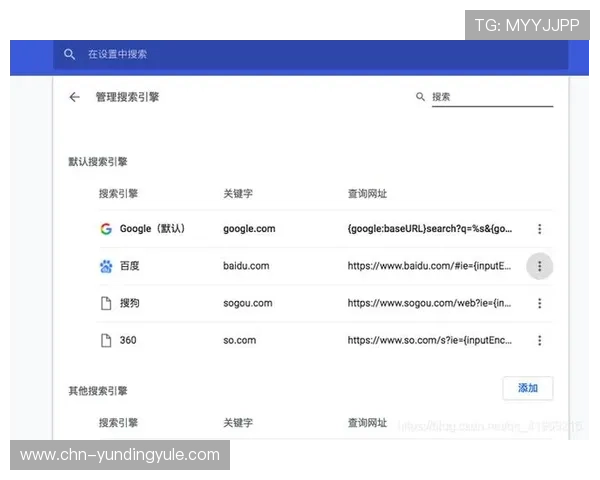600x480 pixels.
Task: Focus the 搜索 engine filter field
Action: pos(492,97)
